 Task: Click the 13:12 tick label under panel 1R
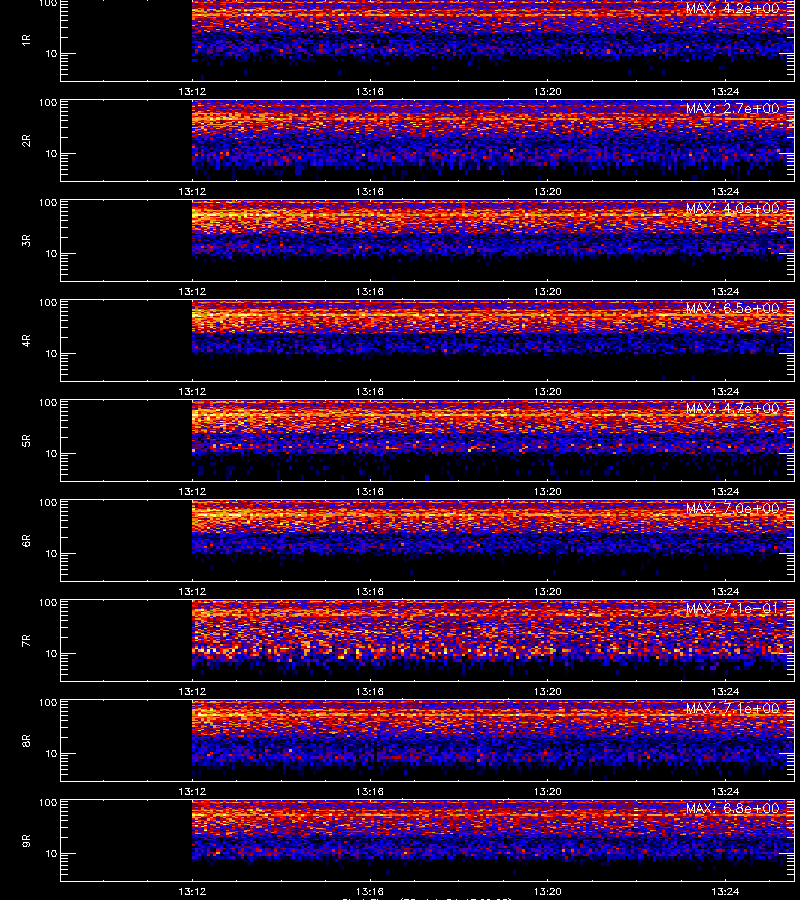point(192,91)
